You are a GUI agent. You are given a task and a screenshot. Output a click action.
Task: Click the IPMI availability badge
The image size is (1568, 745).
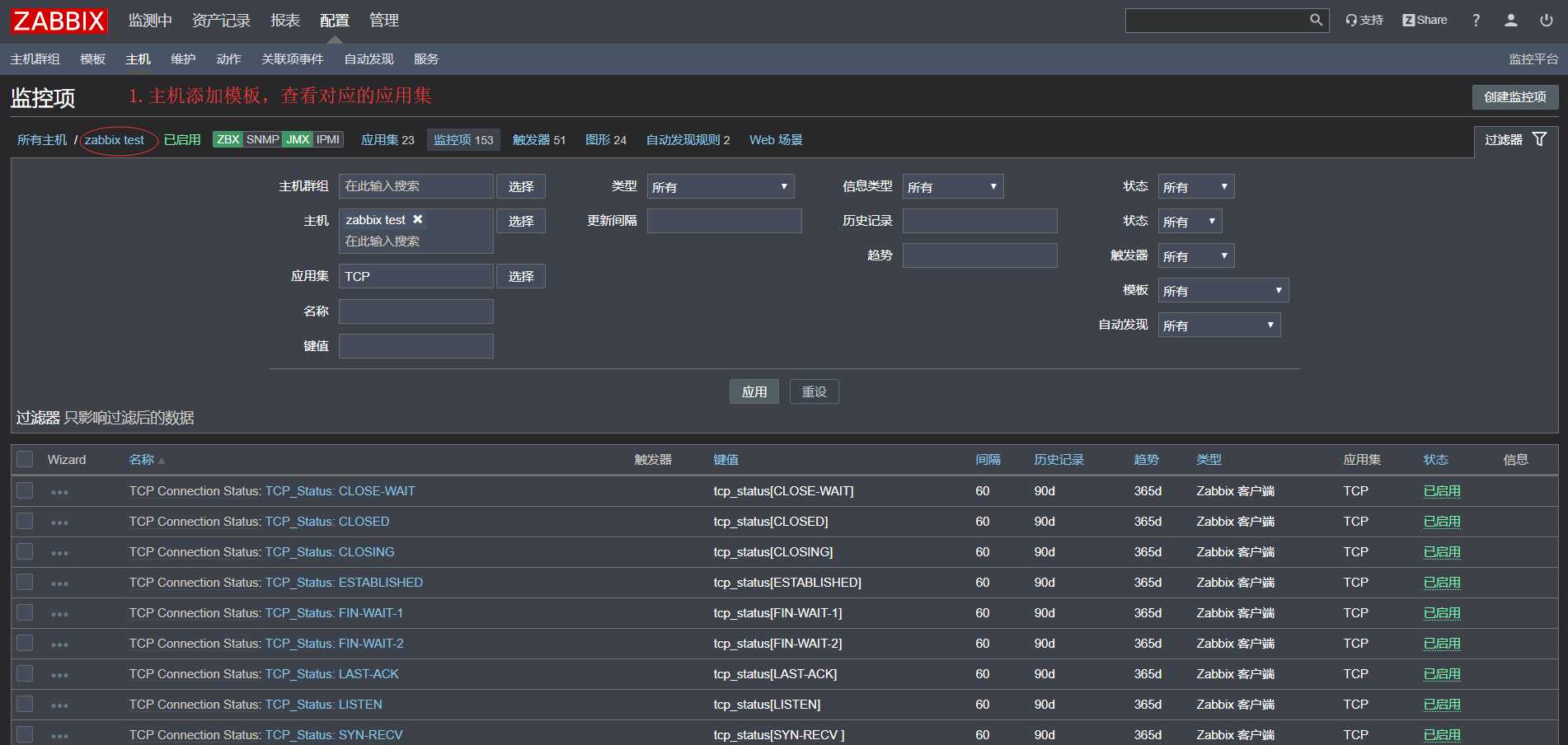click(x=328, y=139)
